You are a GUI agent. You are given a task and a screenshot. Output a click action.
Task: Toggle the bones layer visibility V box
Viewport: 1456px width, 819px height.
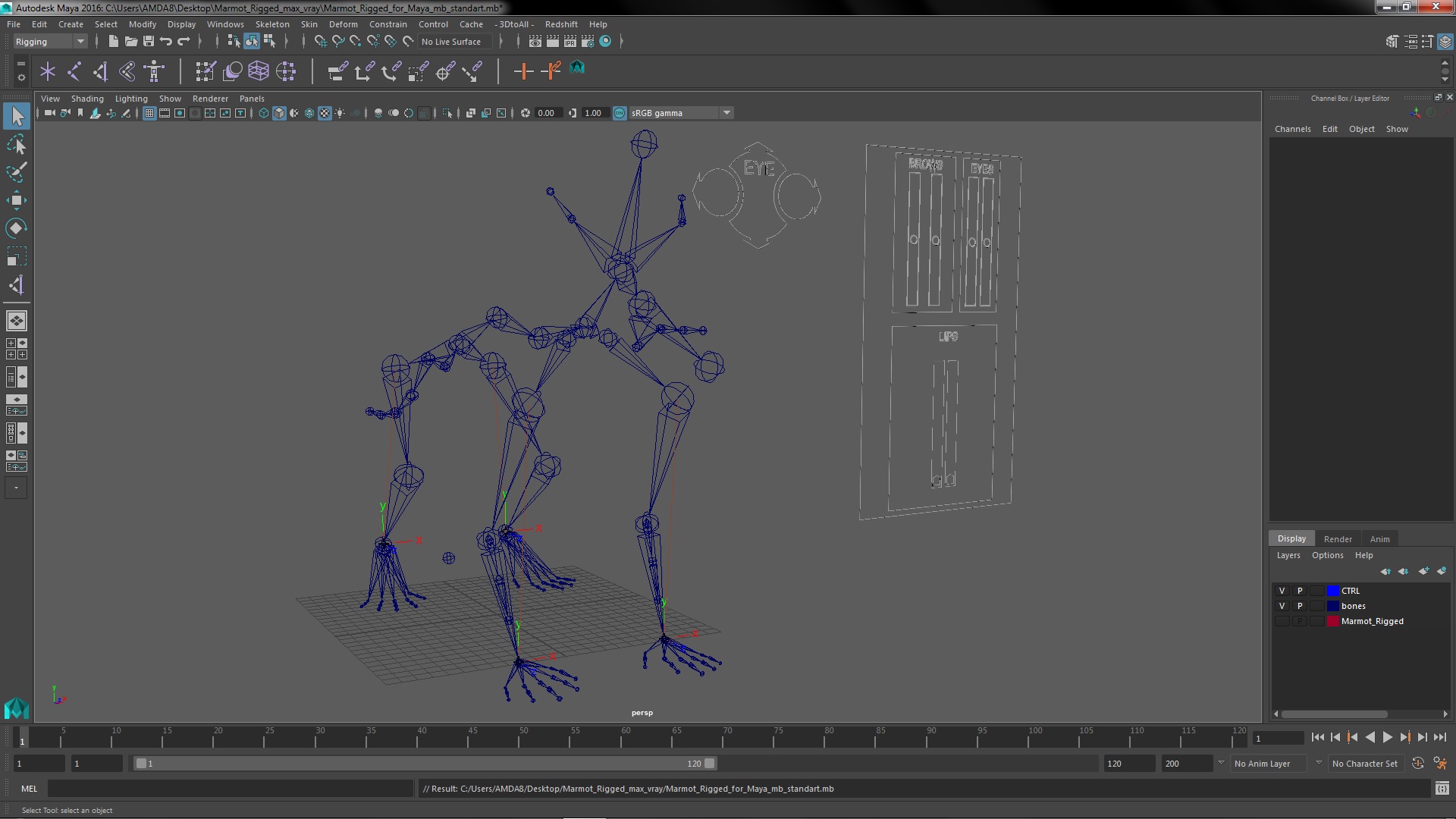[1282, 606]
